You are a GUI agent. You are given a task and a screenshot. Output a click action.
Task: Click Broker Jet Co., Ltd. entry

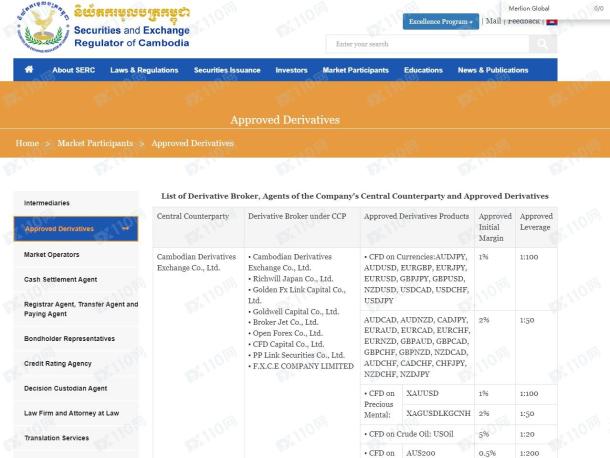(286, 322)
